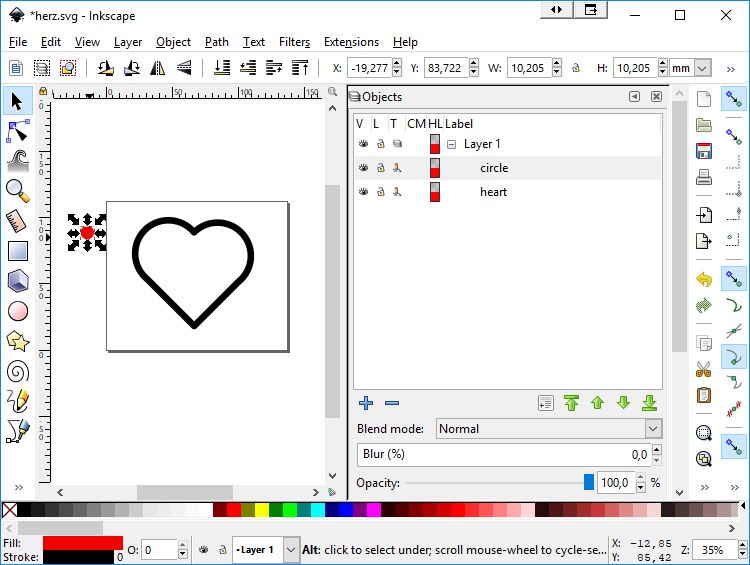Rotate selection 90° counter-clockwise
The width and height of the screenshot is (750, 565).
click(x=105, y=68)
